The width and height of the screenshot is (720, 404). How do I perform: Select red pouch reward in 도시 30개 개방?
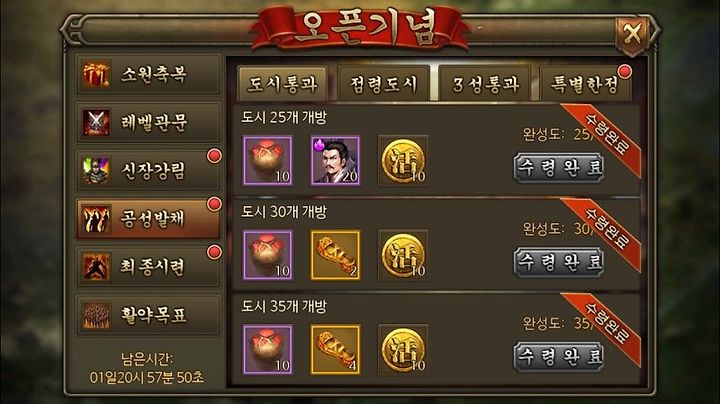[268, 255]
